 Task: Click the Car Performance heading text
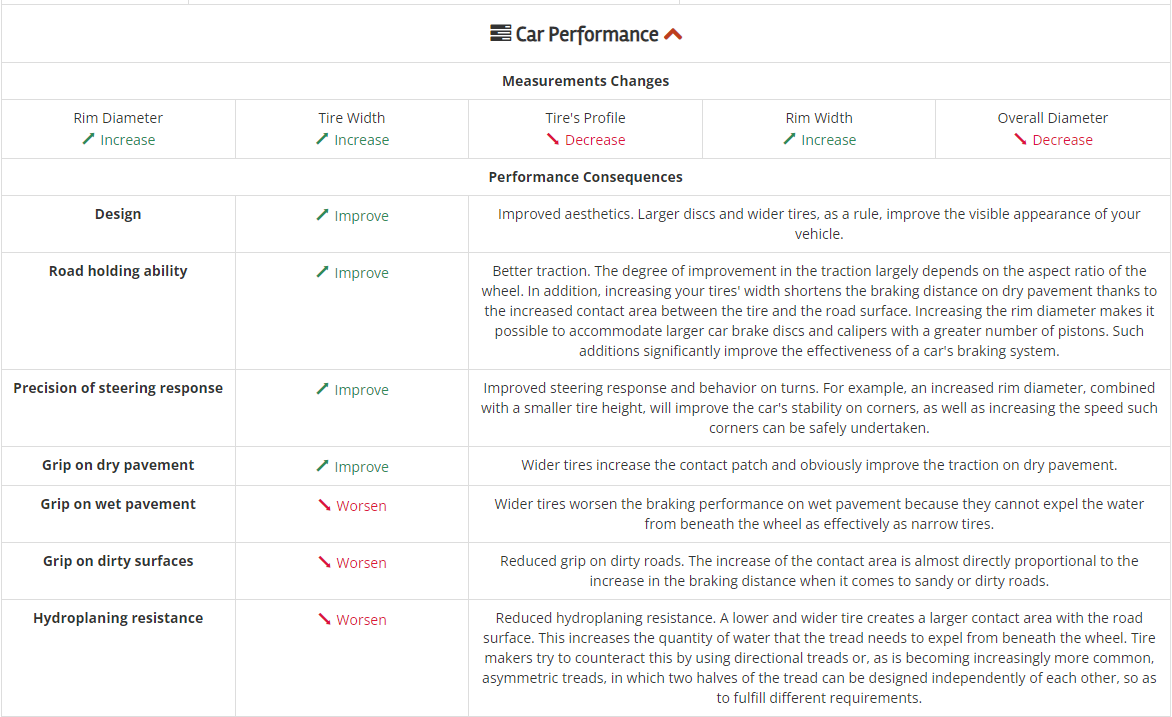(587, 34)
